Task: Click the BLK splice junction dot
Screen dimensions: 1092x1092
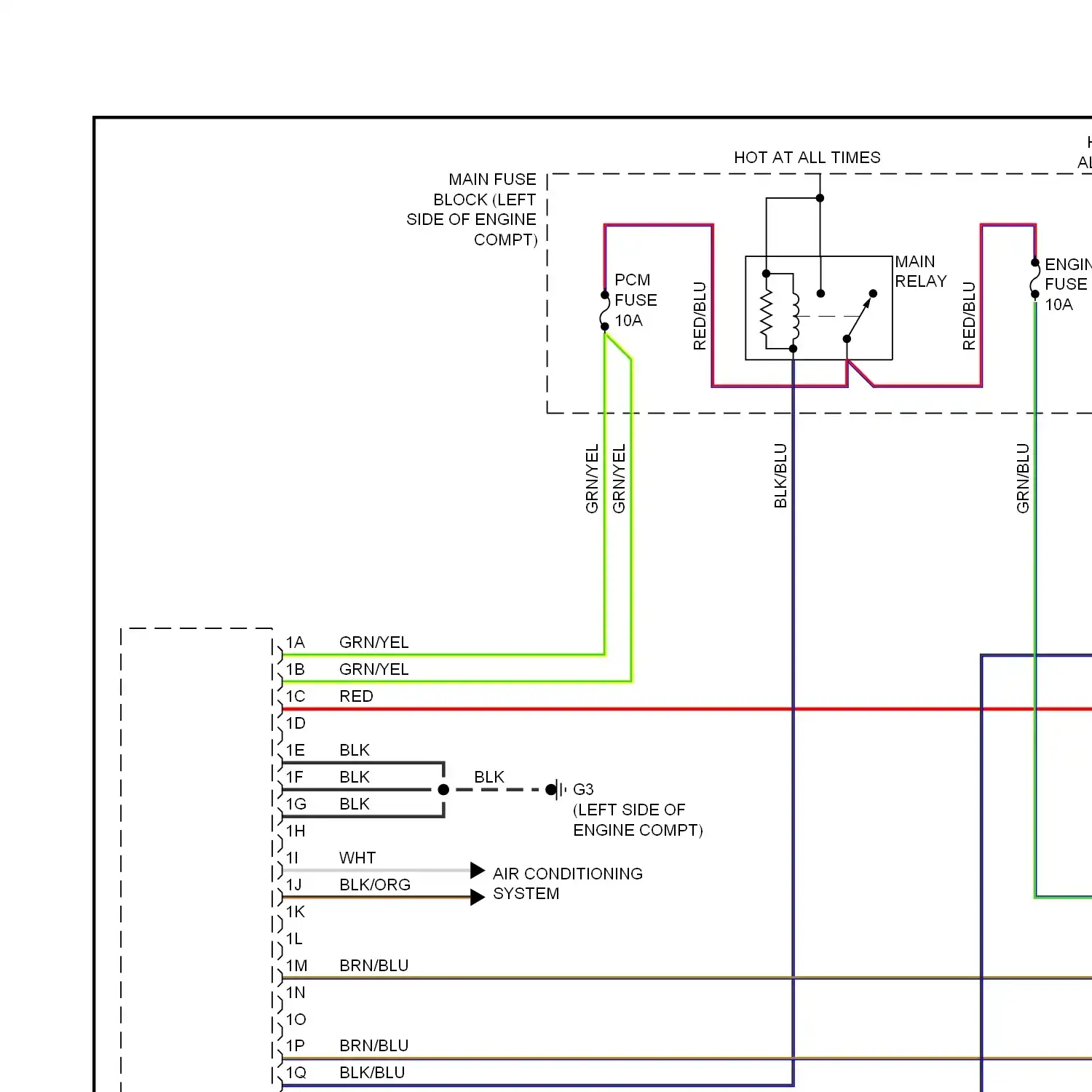Action: pyautogui.click(x=443, y=789)
